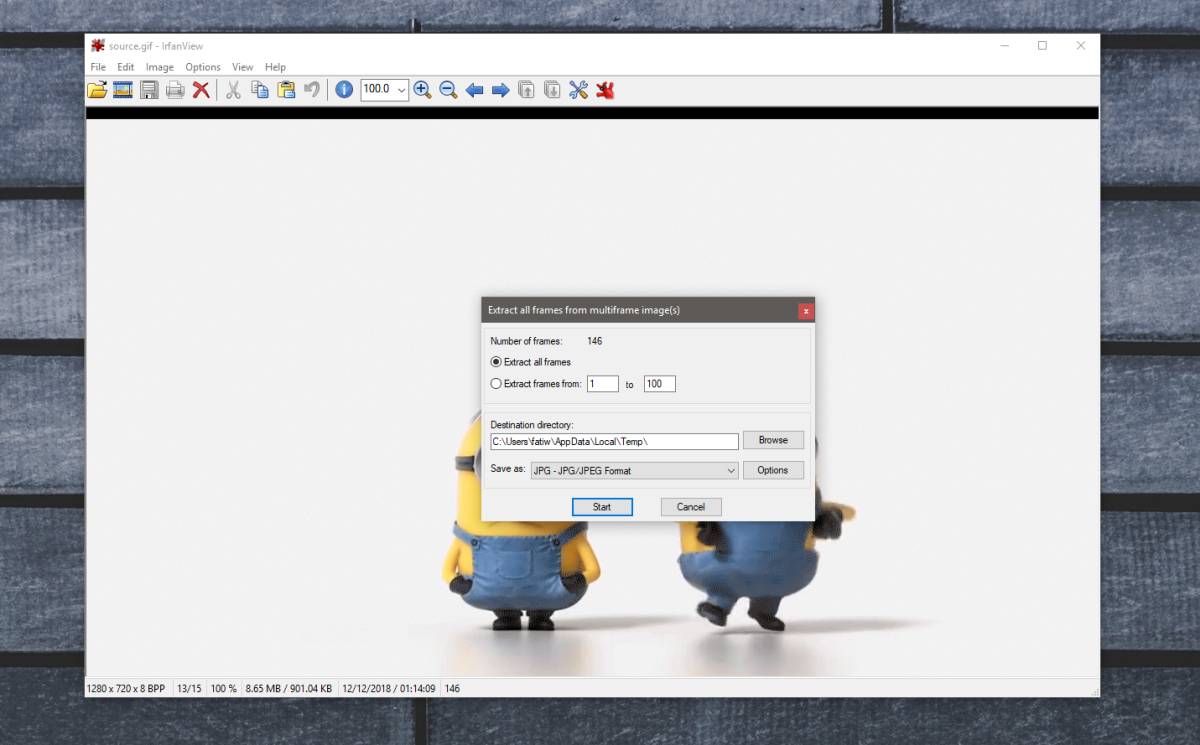Click the Start button
This screenshot has height=745, width=1200.
602,507
